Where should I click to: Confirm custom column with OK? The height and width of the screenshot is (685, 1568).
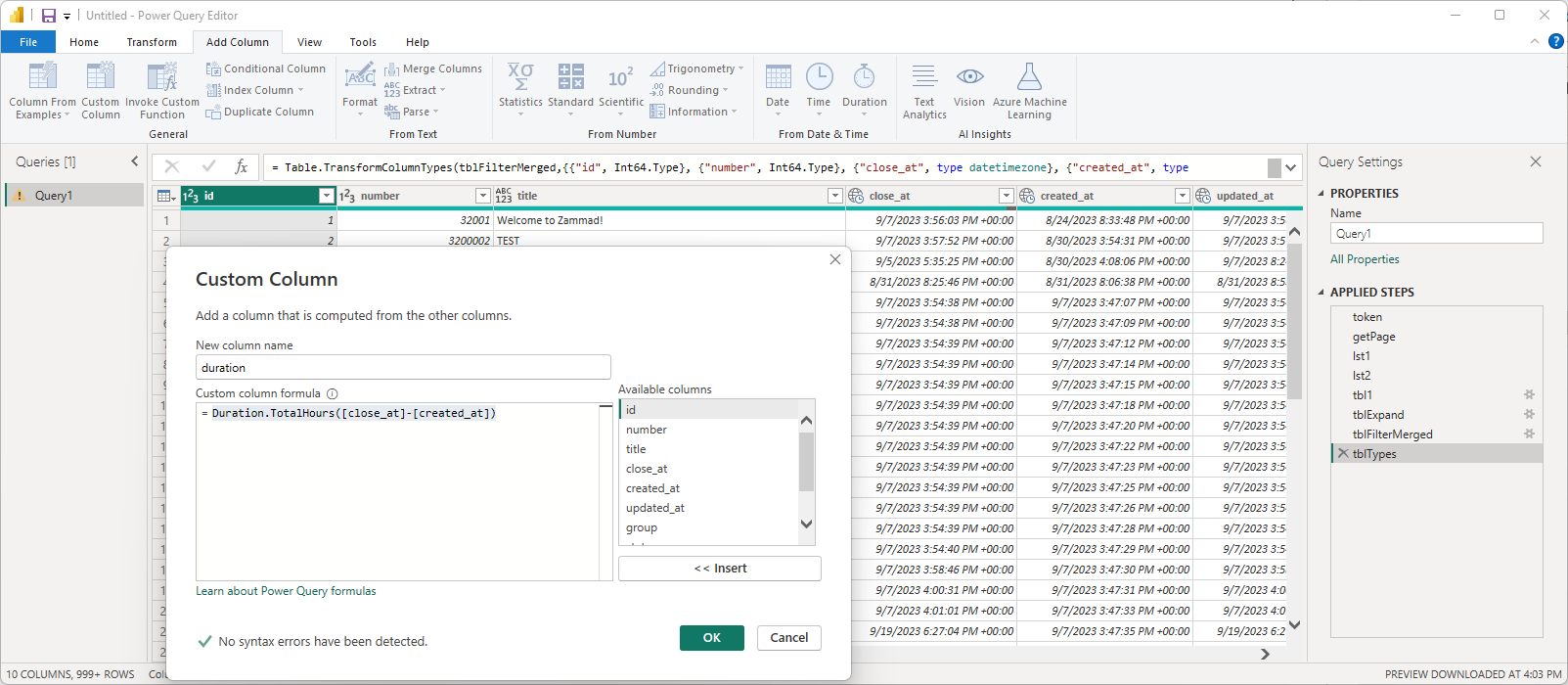click(712, 638)
